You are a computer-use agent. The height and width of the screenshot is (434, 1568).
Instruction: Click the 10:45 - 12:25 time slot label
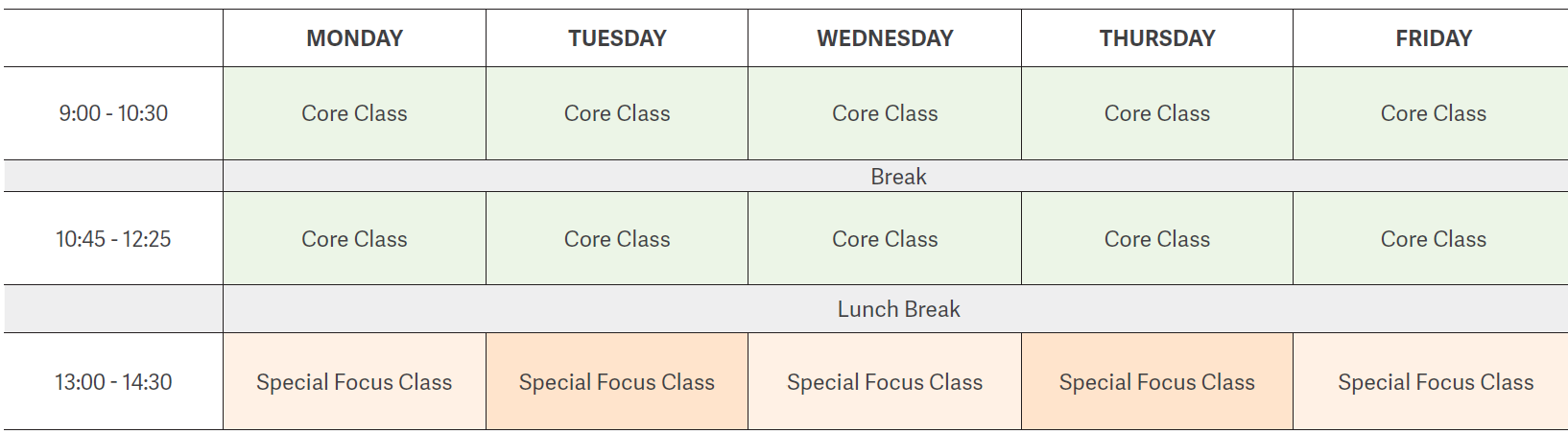pos(113,239)
